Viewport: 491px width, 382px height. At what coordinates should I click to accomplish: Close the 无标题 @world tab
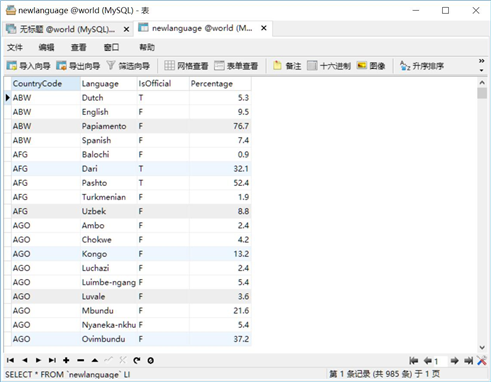click(126, 29)
